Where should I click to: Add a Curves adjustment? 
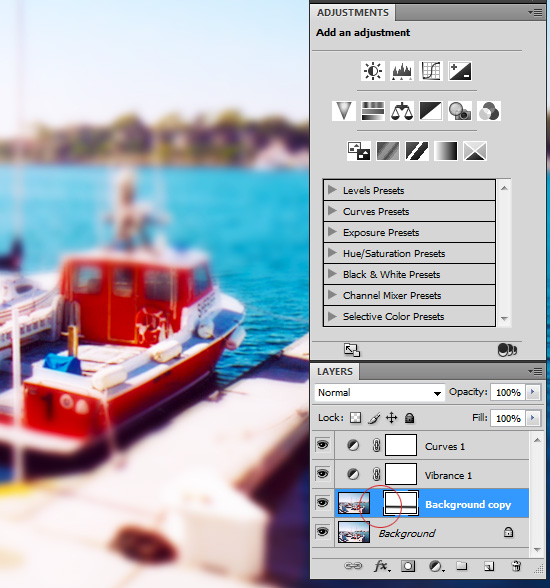point(431,71)
